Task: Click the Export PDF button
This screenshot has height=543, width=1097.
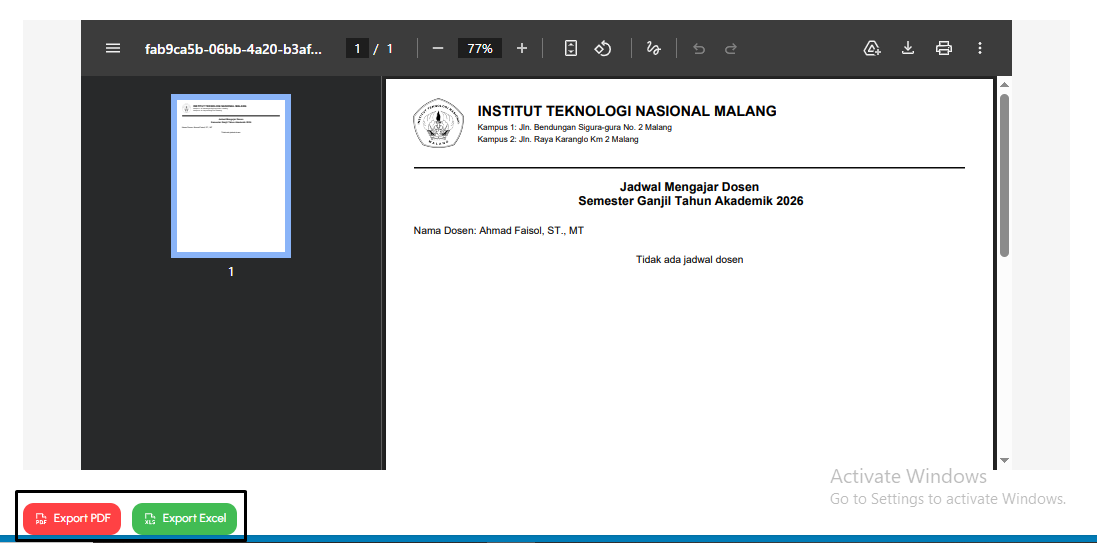Action: (x=72, y=519)
